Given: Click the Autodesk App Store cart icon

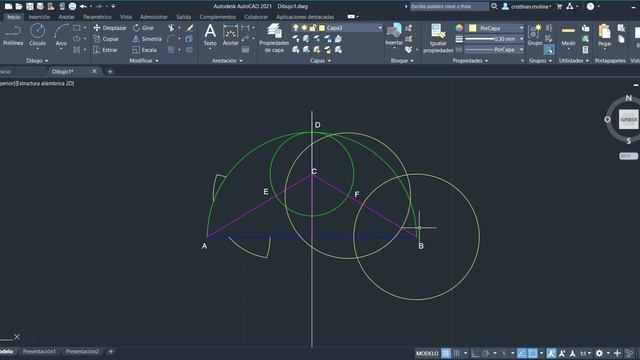Looking at the screenshot, I should click(x=559, y=6).
